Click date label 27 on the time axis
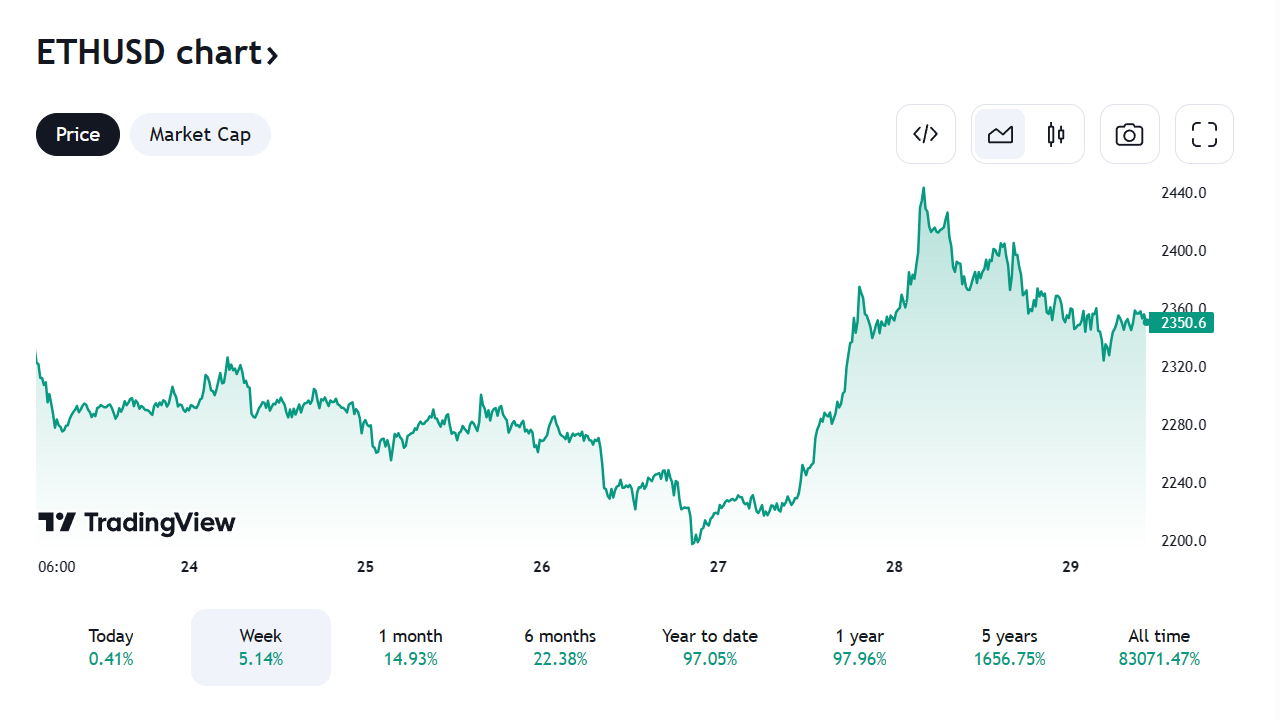This screenshot has height=720, width=1280. point(718,567)
